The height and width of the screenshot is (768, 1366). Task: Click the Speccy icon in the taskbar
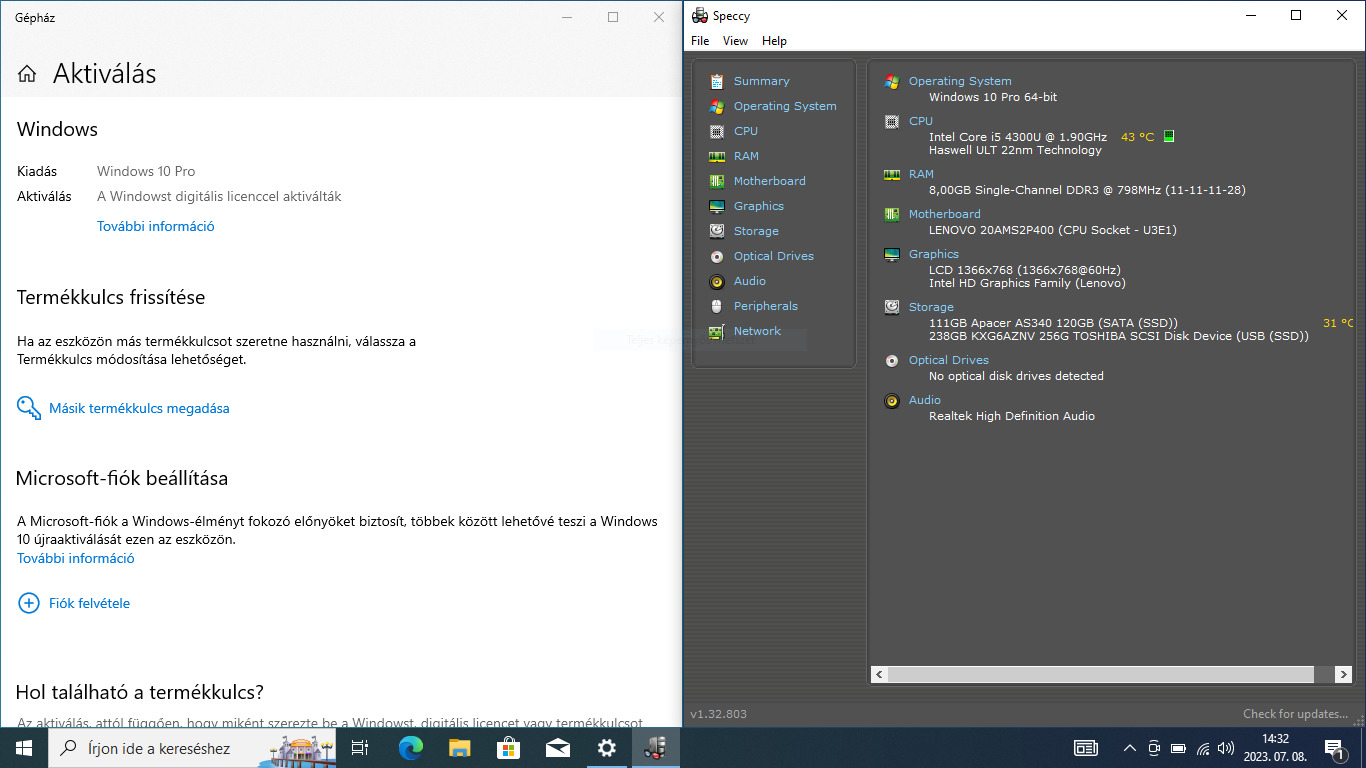655,747
